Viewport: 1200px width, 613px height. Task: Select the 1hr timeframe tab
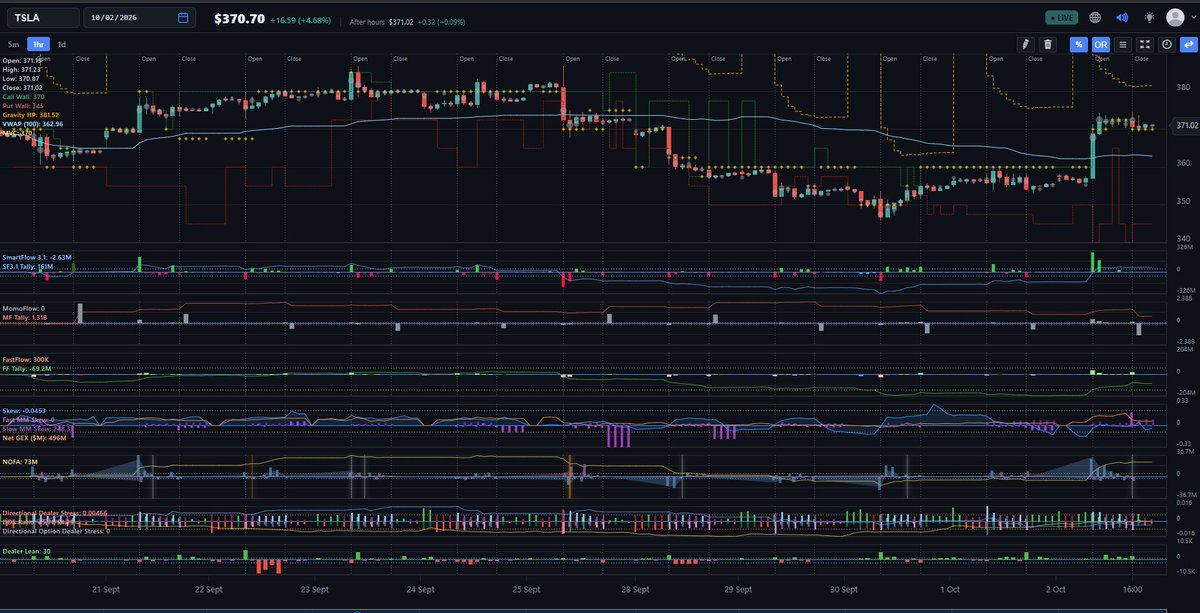point(39,44)
